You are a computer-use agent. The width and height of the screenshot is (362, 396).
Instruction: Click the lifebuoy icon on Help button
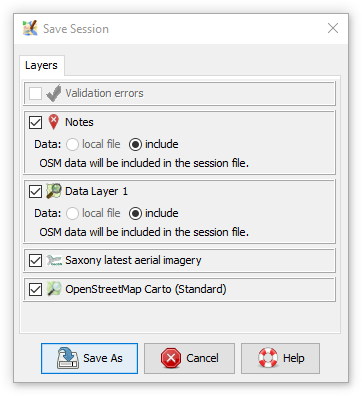point(268,358)
